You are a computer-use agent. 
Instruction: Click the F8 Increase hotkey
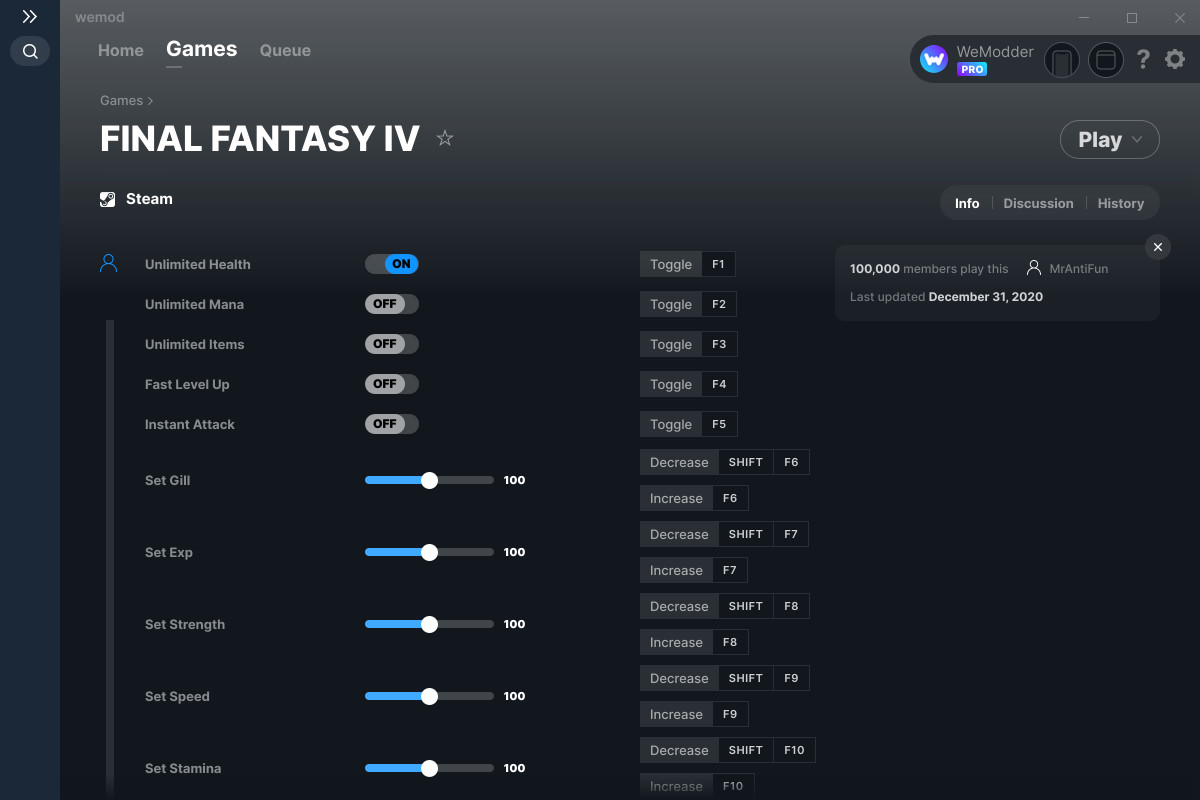point(694,642)
